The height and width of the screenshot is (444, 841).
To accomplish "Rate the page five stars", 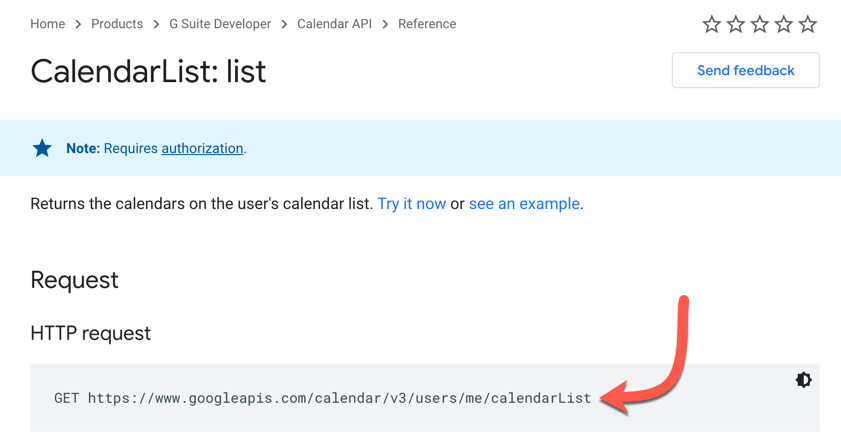I will (808, 24).
